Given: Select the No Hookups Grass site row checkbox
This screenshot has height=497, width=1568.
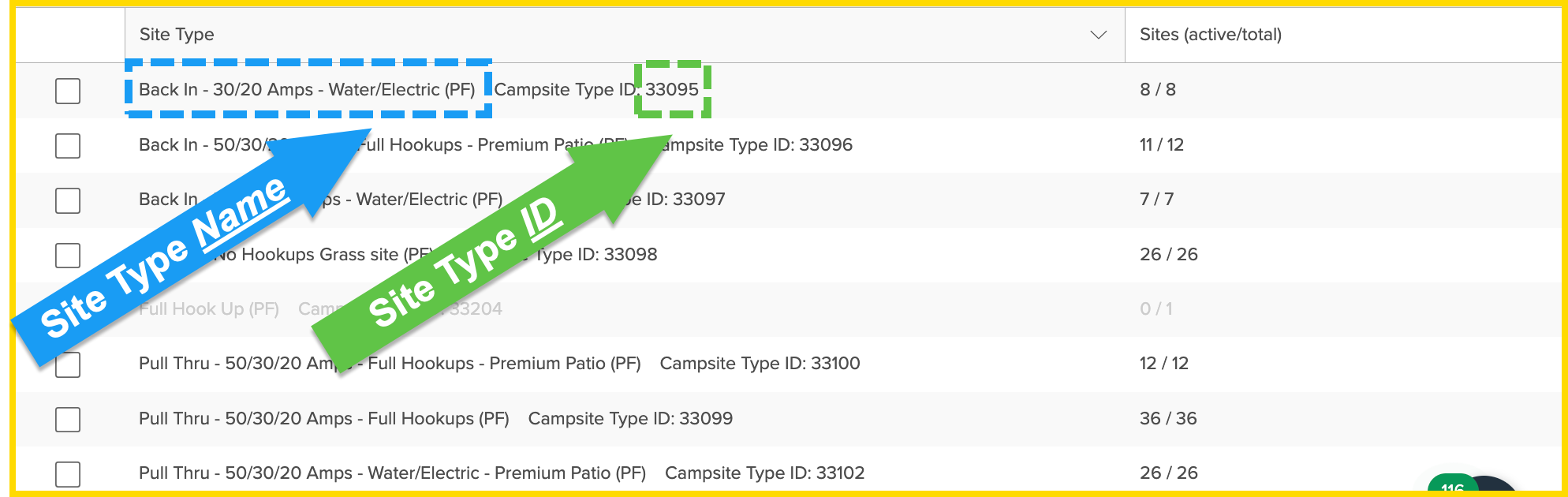Looking at the screenshot, I should (68, 255).
